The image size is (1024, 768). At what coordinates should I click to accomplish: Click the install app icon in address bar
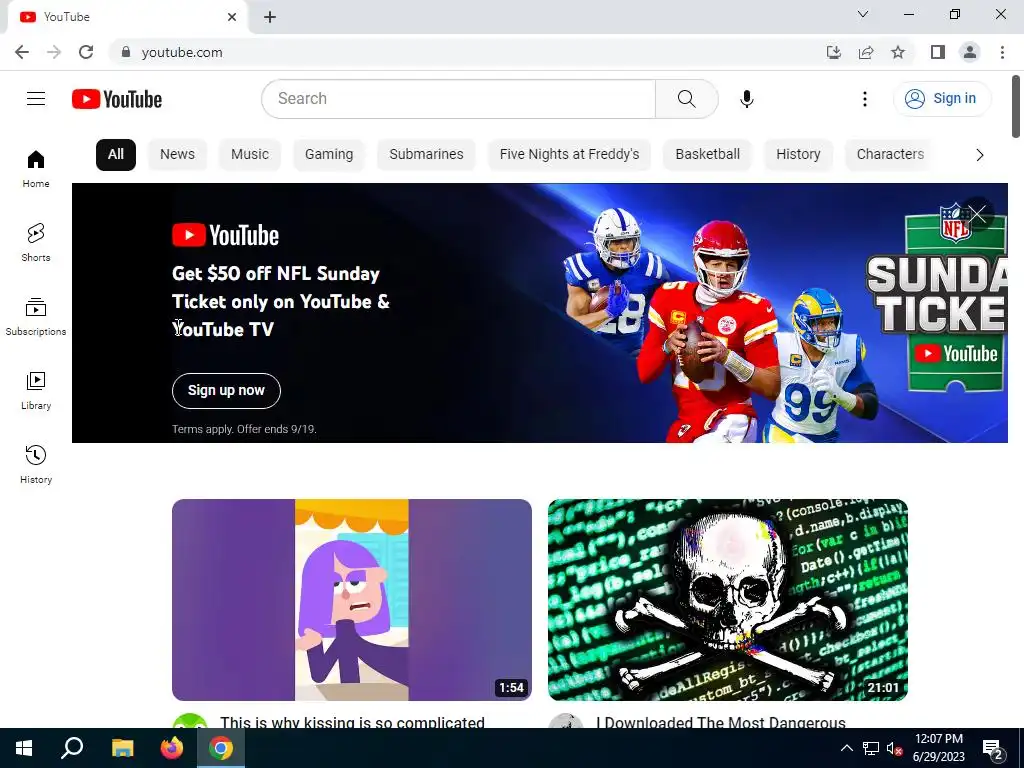(833, 52)
